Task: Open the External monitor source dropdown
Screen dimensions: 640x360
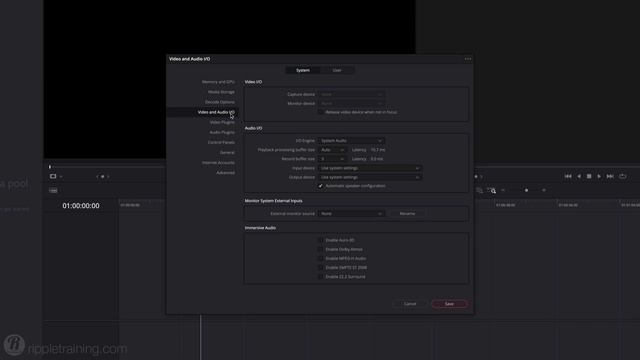Action: coord(351,213)
